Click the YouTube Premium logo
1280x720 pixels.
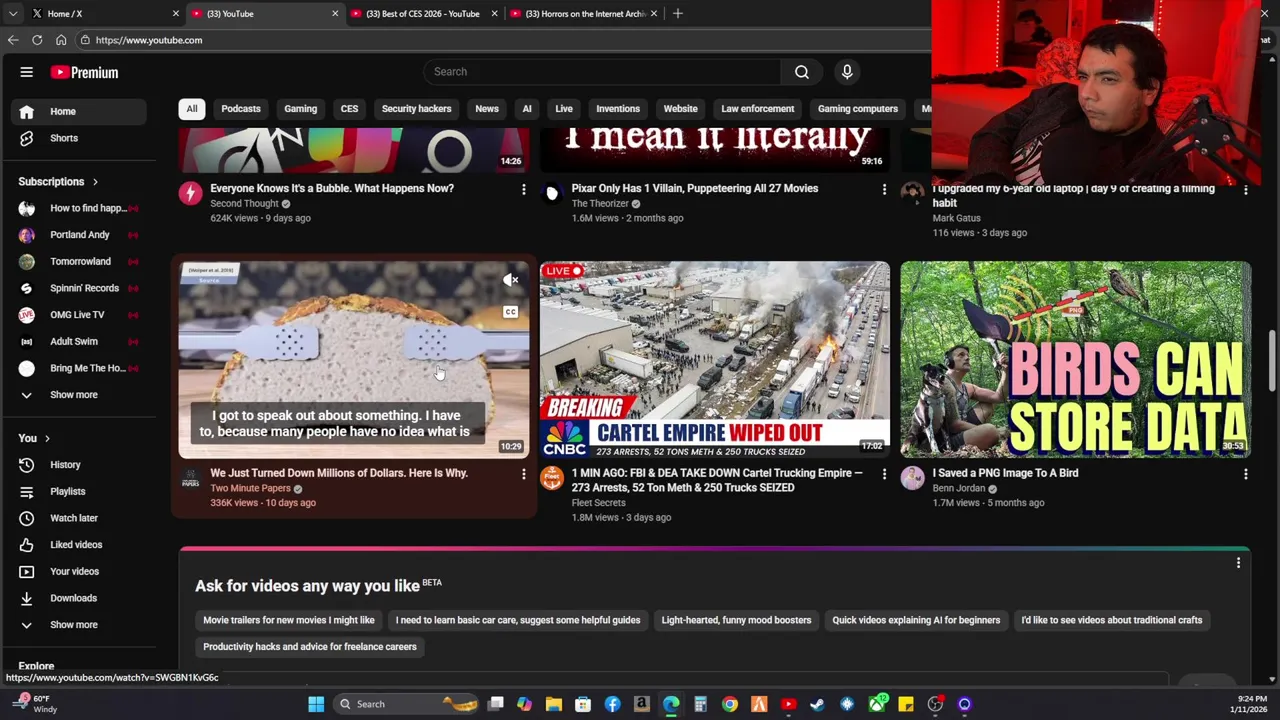[85, 72]
